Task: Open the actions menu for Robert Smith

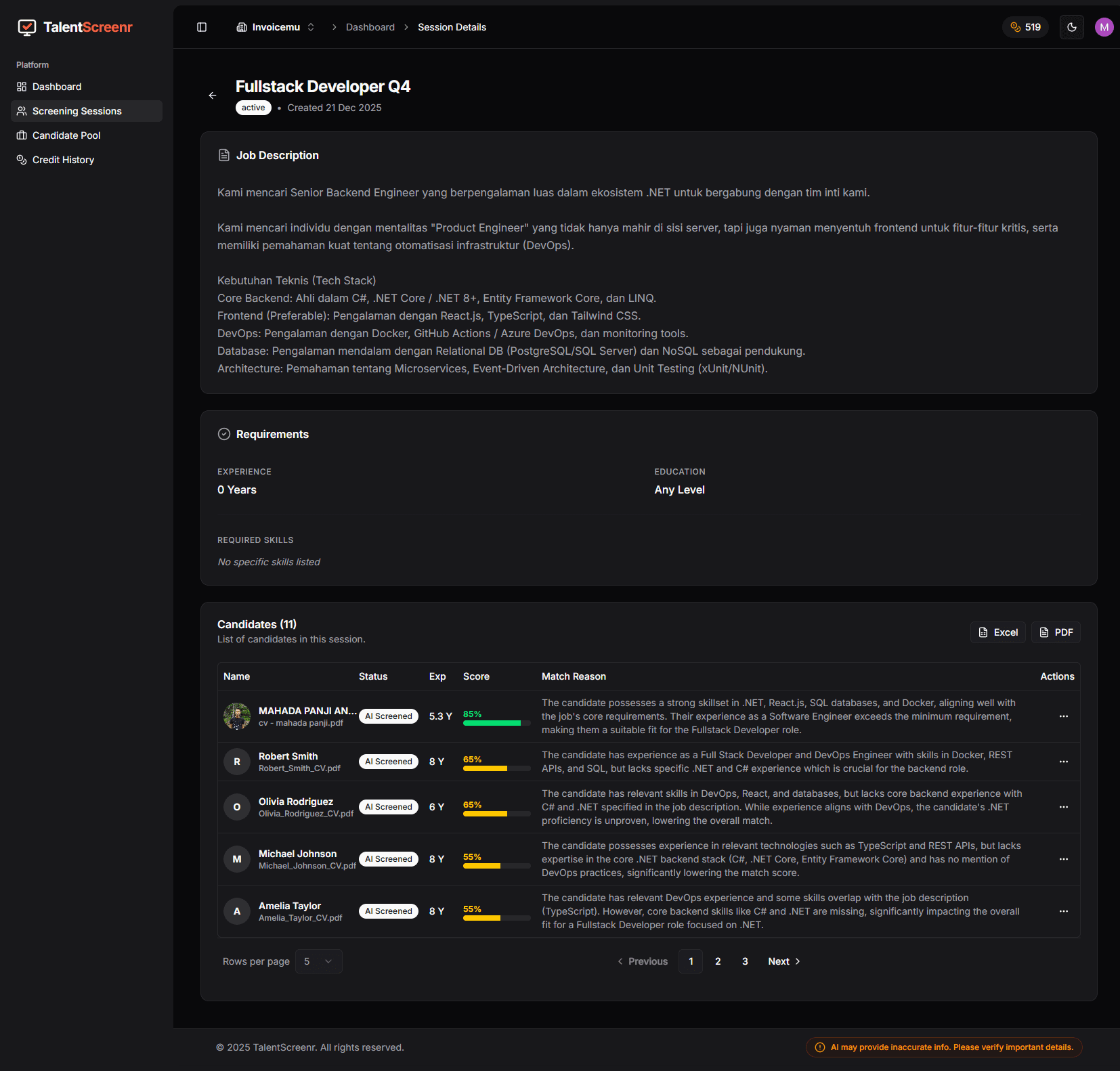Action: pos(1063,761)
